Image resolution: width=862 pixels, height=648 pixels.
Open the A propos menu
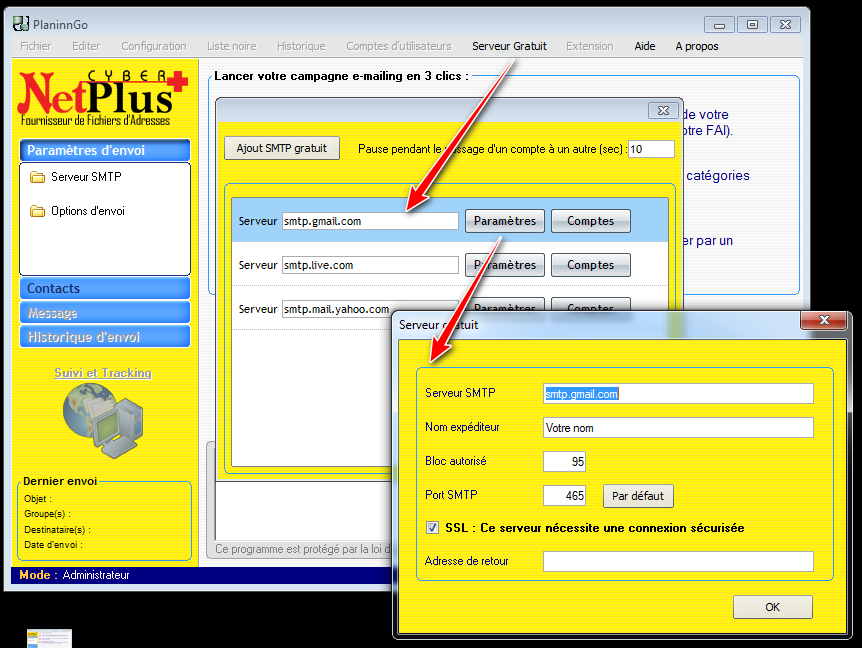[x=697, y=46]
